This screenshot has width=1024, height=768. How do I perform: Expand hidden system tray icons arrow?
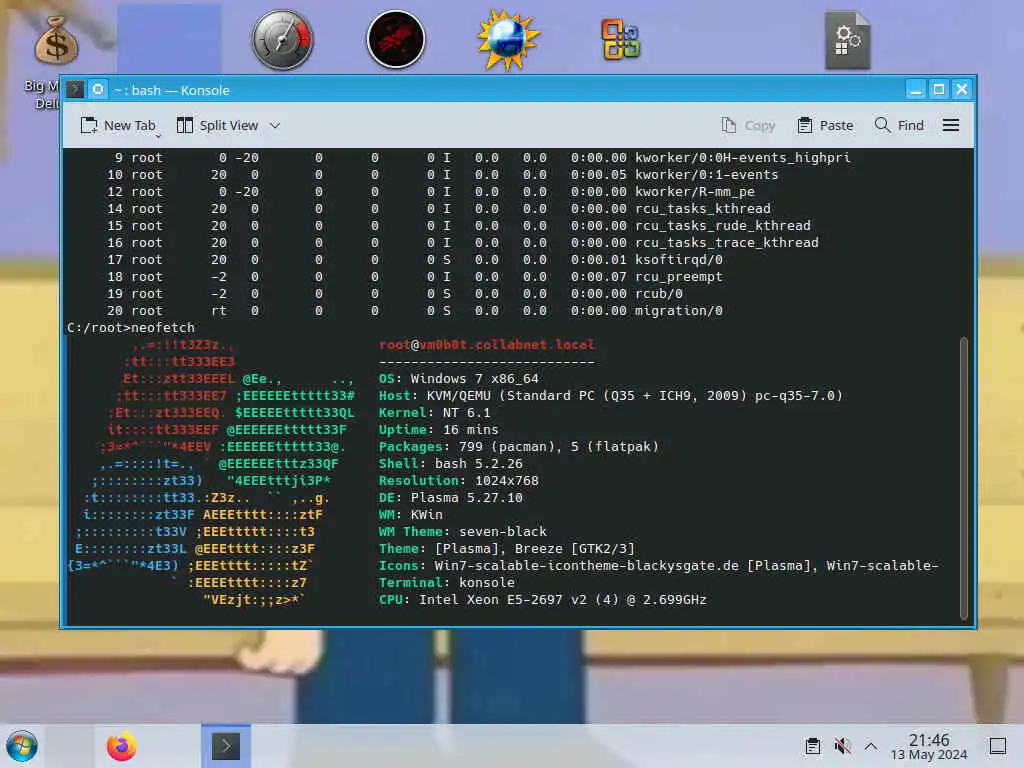pyautogui.click(x=871, y=746)
